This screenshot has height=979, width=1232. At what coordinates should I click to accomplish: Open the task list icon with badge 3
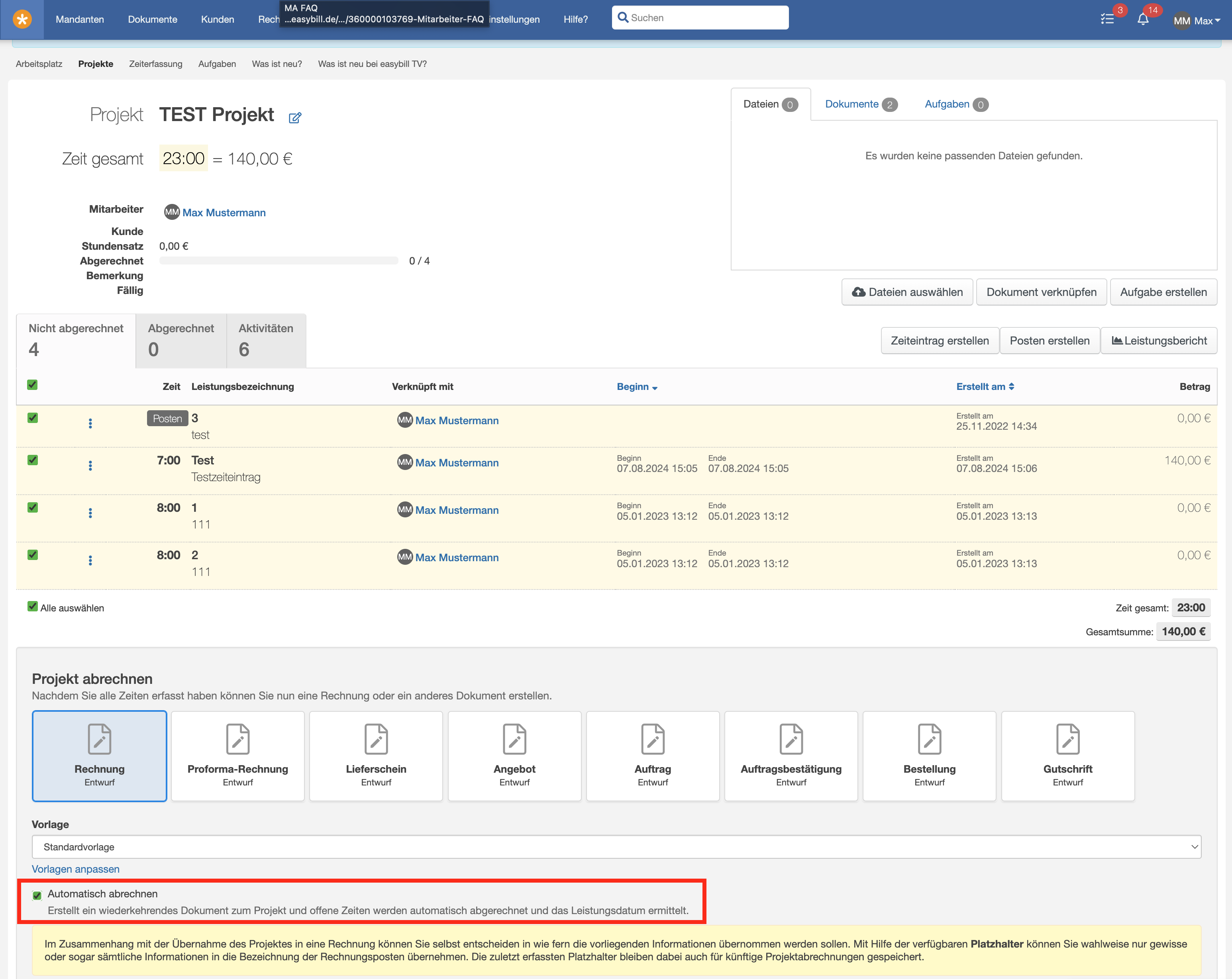1107,19
